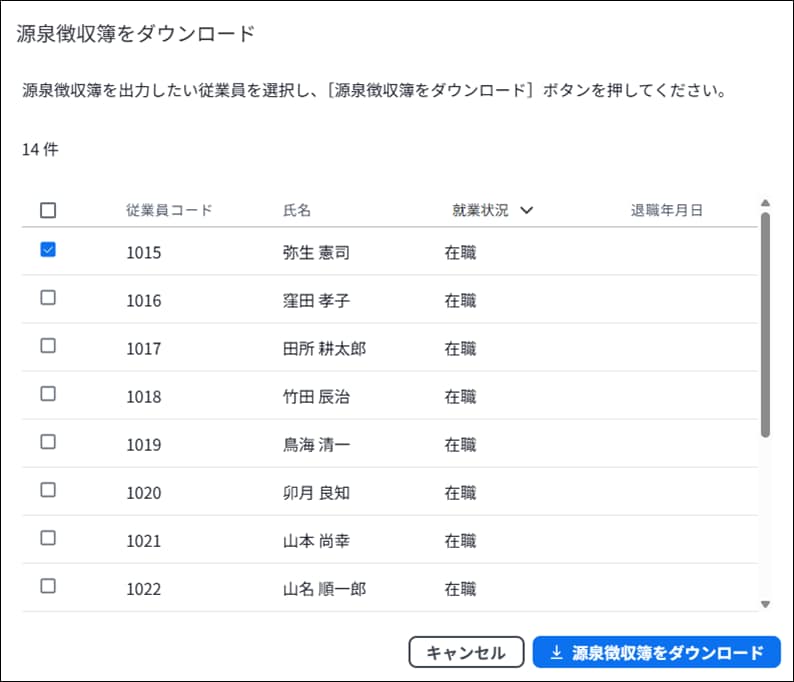The height and width of the screenshot is (682, 794).
Task: Click the vertical scrollbar thumb
Action: 765,325
